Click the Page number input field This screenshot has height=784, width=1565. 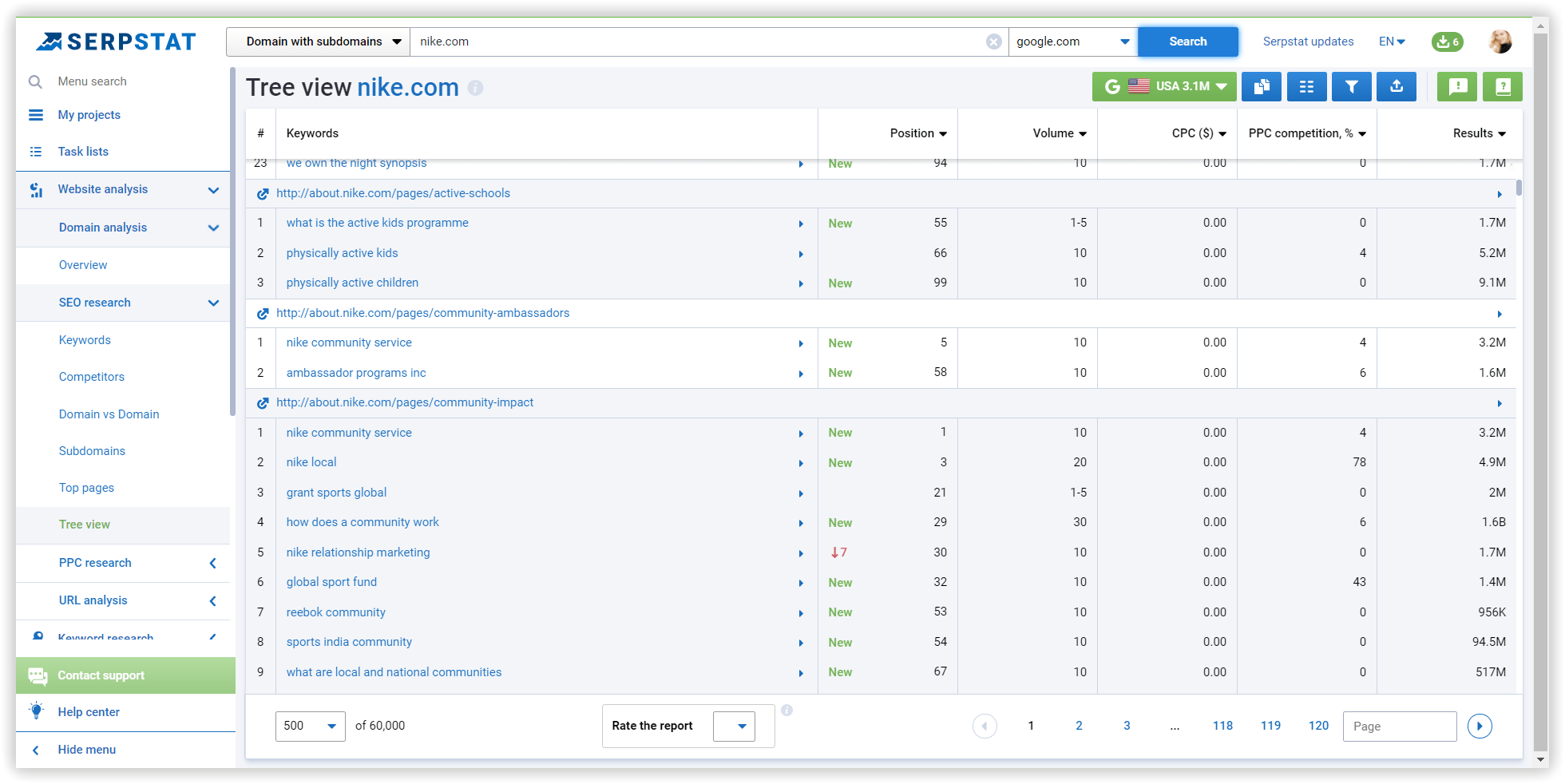pos(1400,726)
